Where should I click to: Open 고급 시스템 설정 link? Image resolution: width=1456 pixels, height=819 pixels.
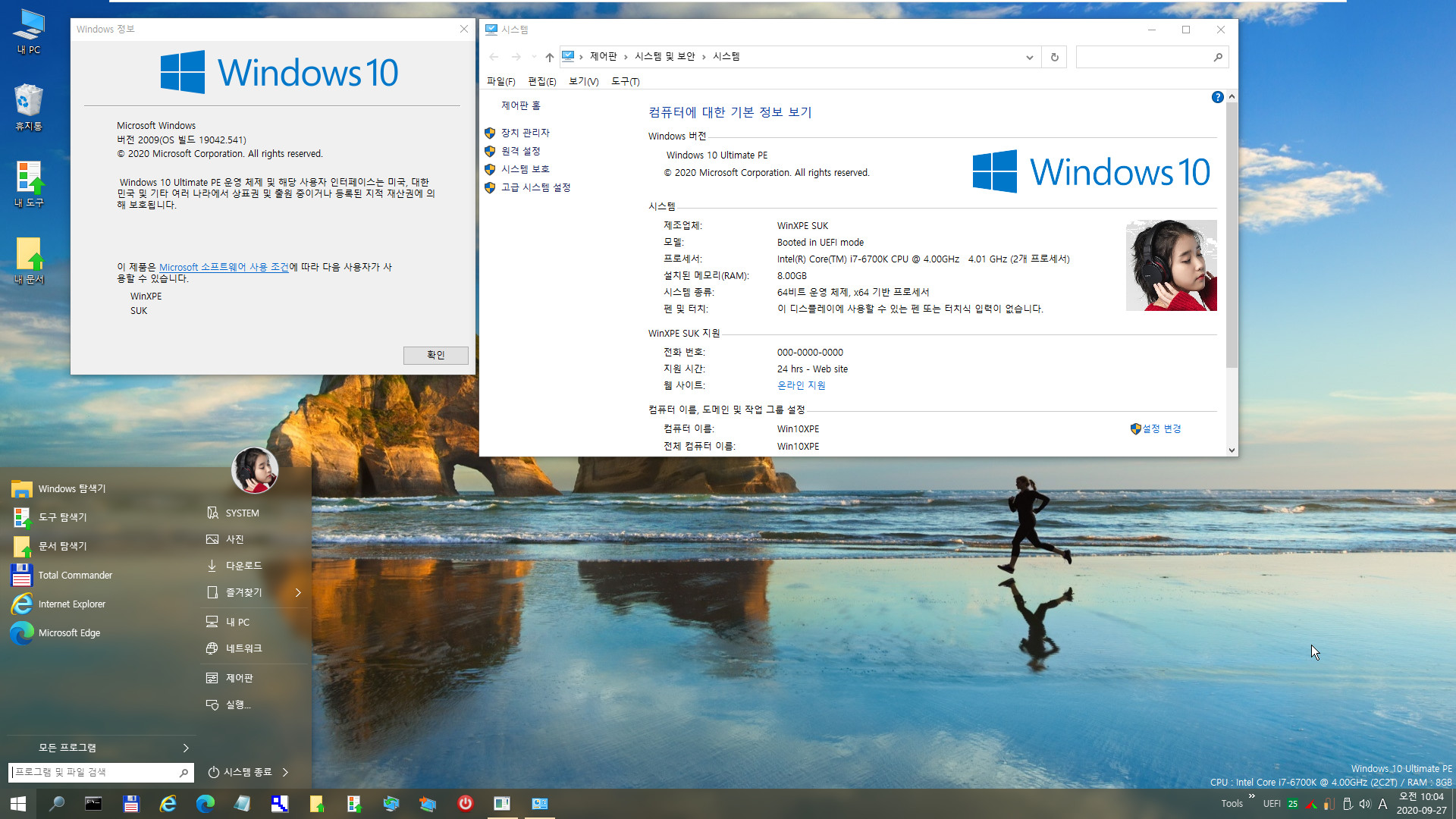point(535,187)
